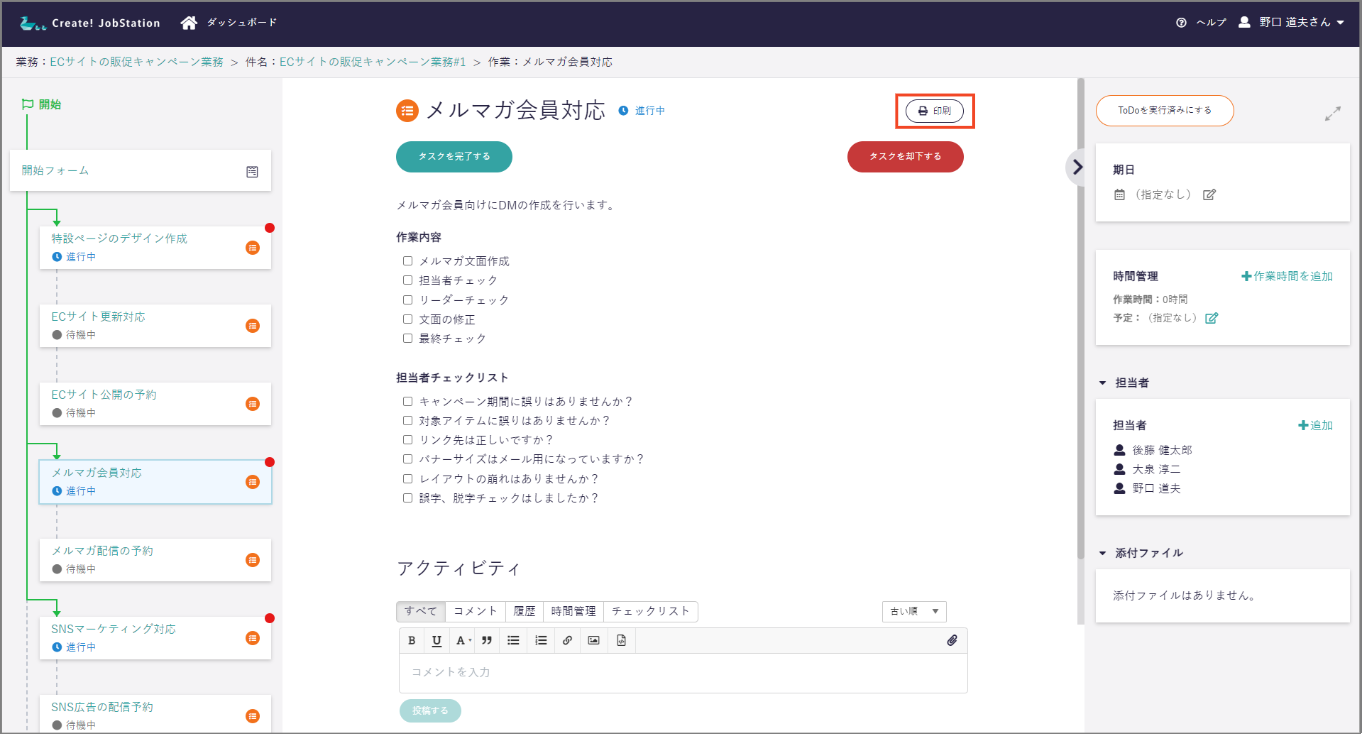This screenshot has height=734, width=1362.
Task: Attach a file with paperclip icon
Action: click(x=952, y=641)
